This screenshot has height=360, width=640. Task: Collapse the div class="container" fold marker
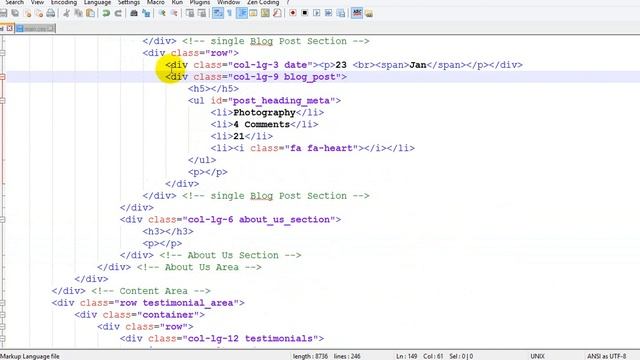tap(2, 315)
